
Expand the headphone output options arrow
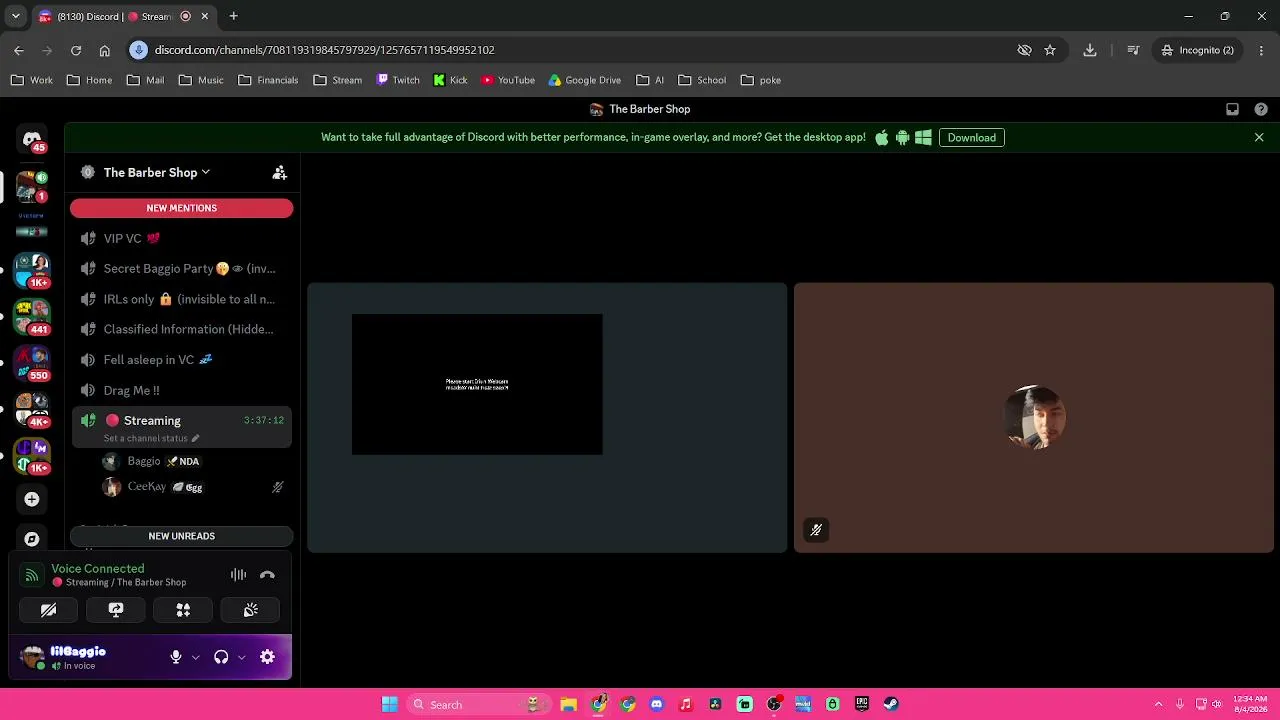(x=241, y=657)
